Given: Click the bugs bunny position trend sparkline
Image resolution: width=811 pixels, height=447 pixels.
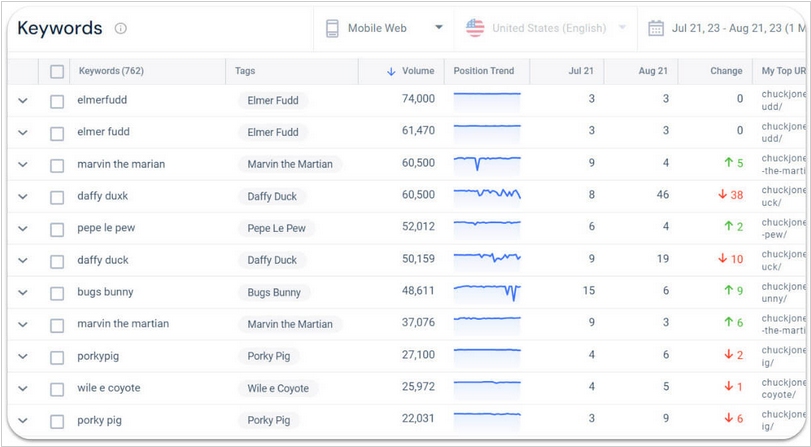Looking at the screenshot, I should click(487, 292).
